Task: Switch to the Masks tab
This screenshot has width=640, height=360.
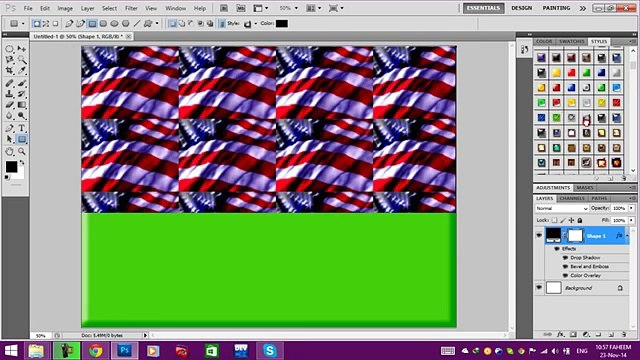Action: click(x=584, y=188)
